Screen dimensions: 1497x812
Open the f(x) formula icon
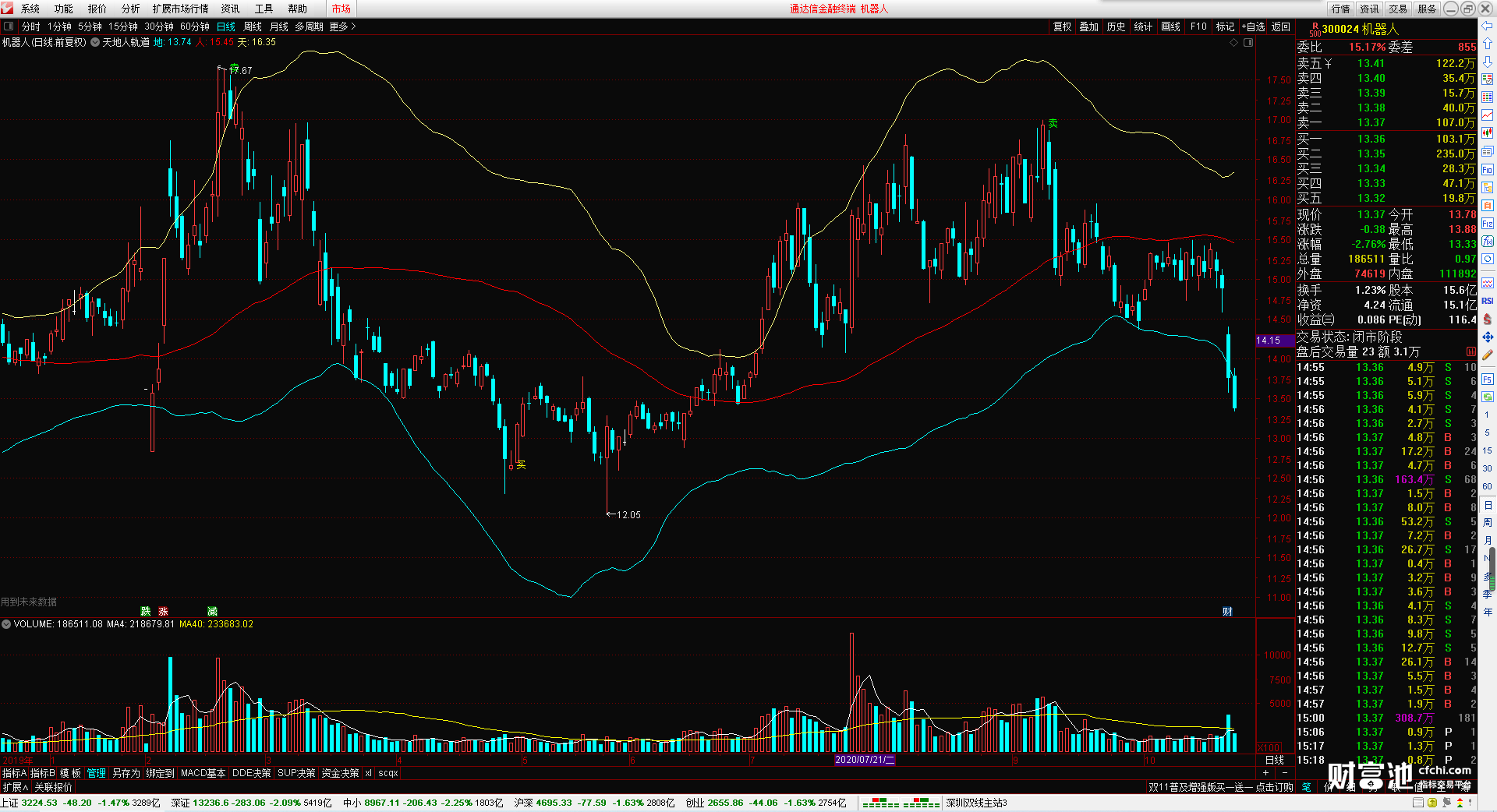(1488, 242)
